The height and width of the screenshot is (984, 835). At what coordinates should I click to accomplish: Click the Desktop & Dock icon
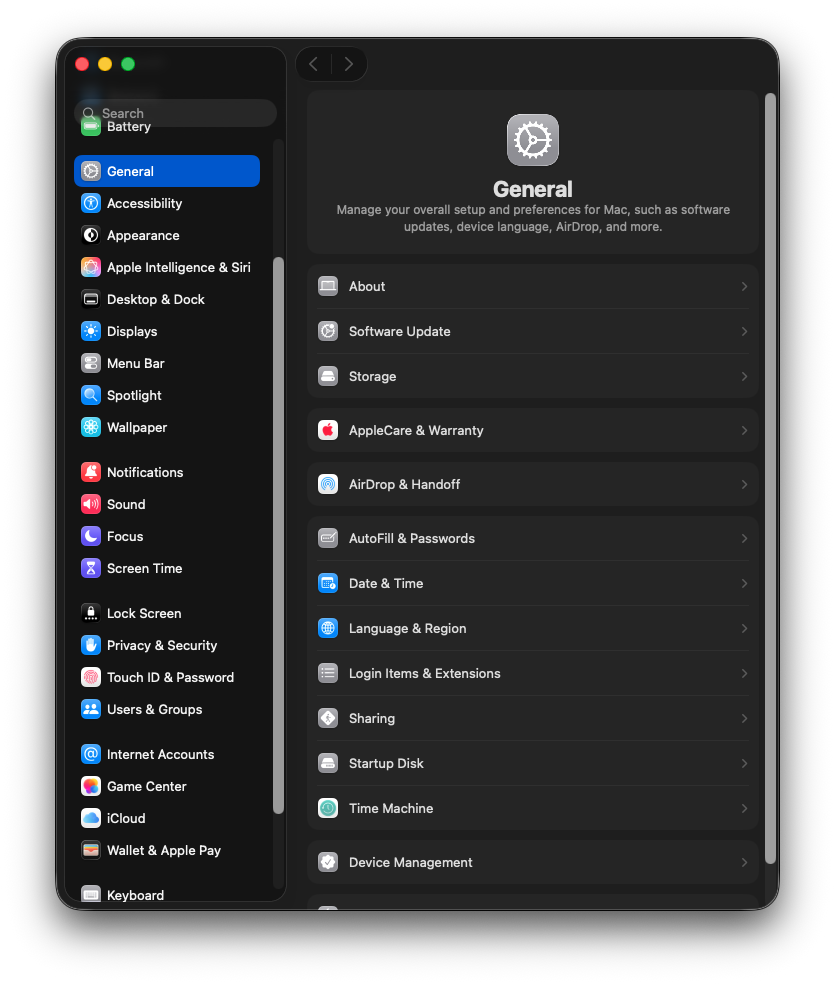tap(91, 299)
